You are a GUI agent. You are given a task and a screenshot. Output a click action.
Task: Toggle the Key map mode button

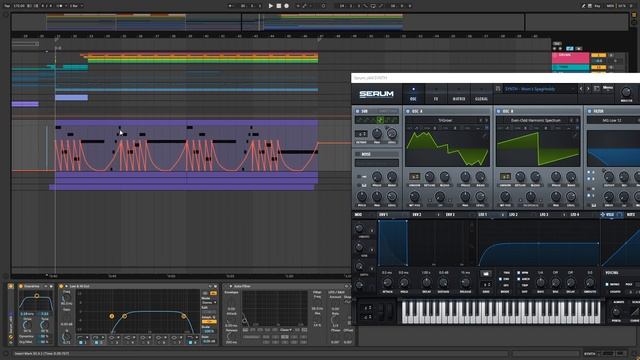tap(598, 6)
